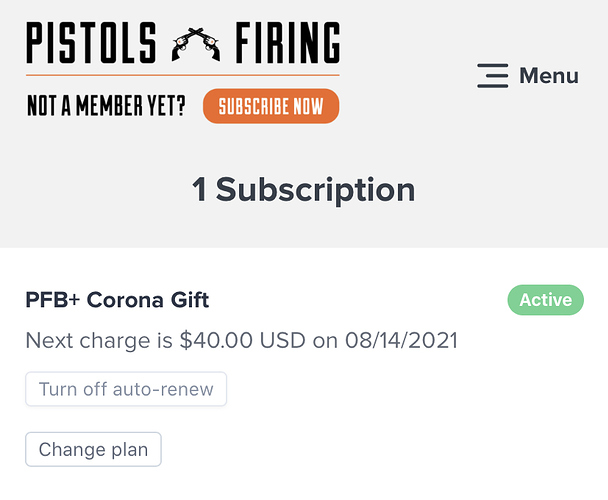Click the Subscribe Now orange button
608x500 pixels.
(x=271, y=106)
